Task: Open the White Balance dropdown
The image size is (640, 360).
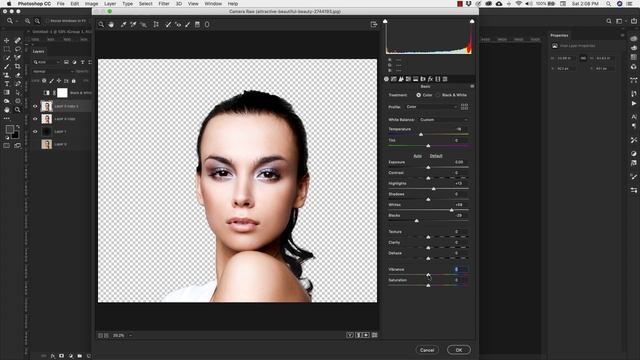Action: click(443, 120)
